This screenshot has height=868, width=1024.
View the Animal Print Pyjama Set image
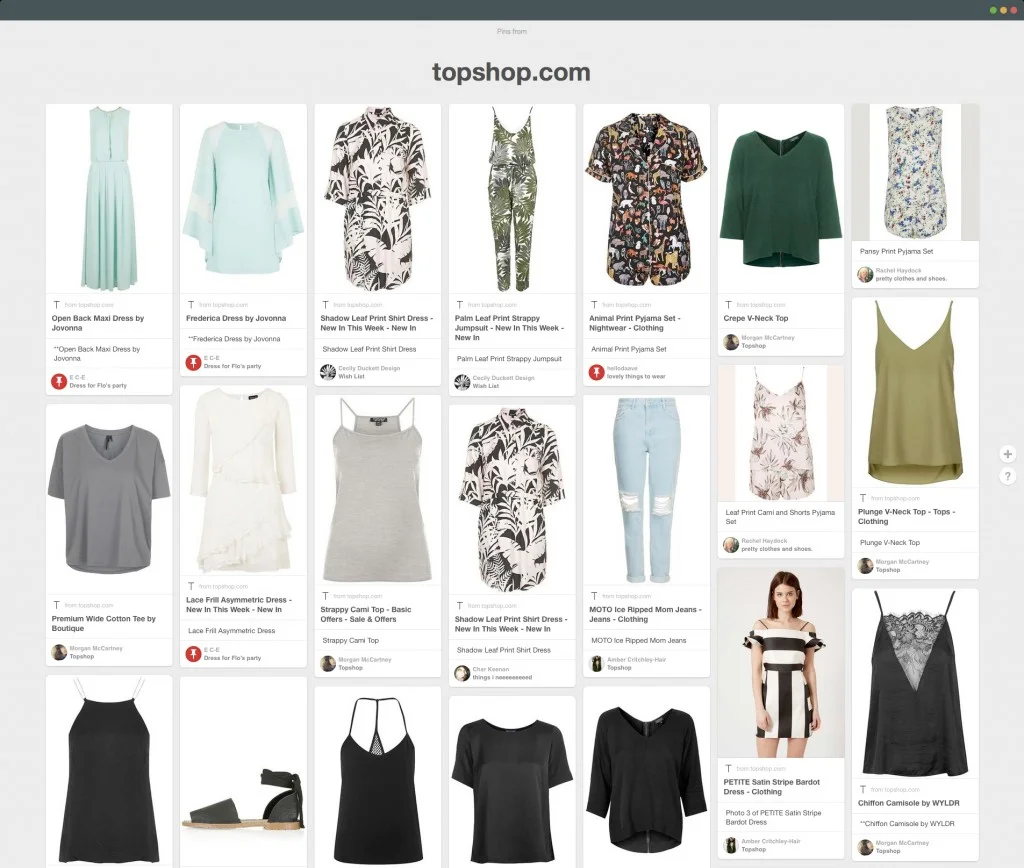point(647,199)
